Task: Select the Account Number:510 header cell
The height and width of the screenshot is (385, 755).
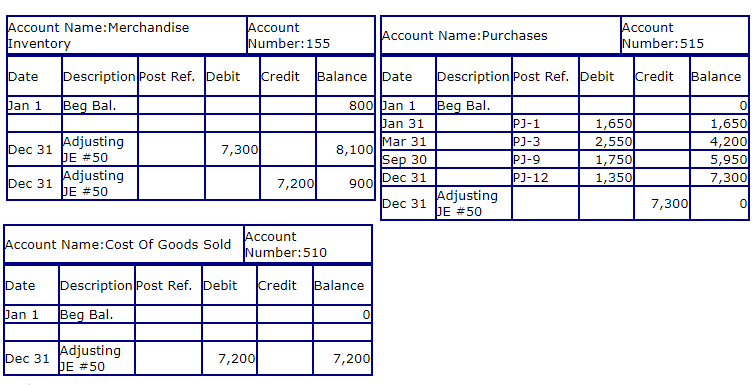Action: coord(308,244)
